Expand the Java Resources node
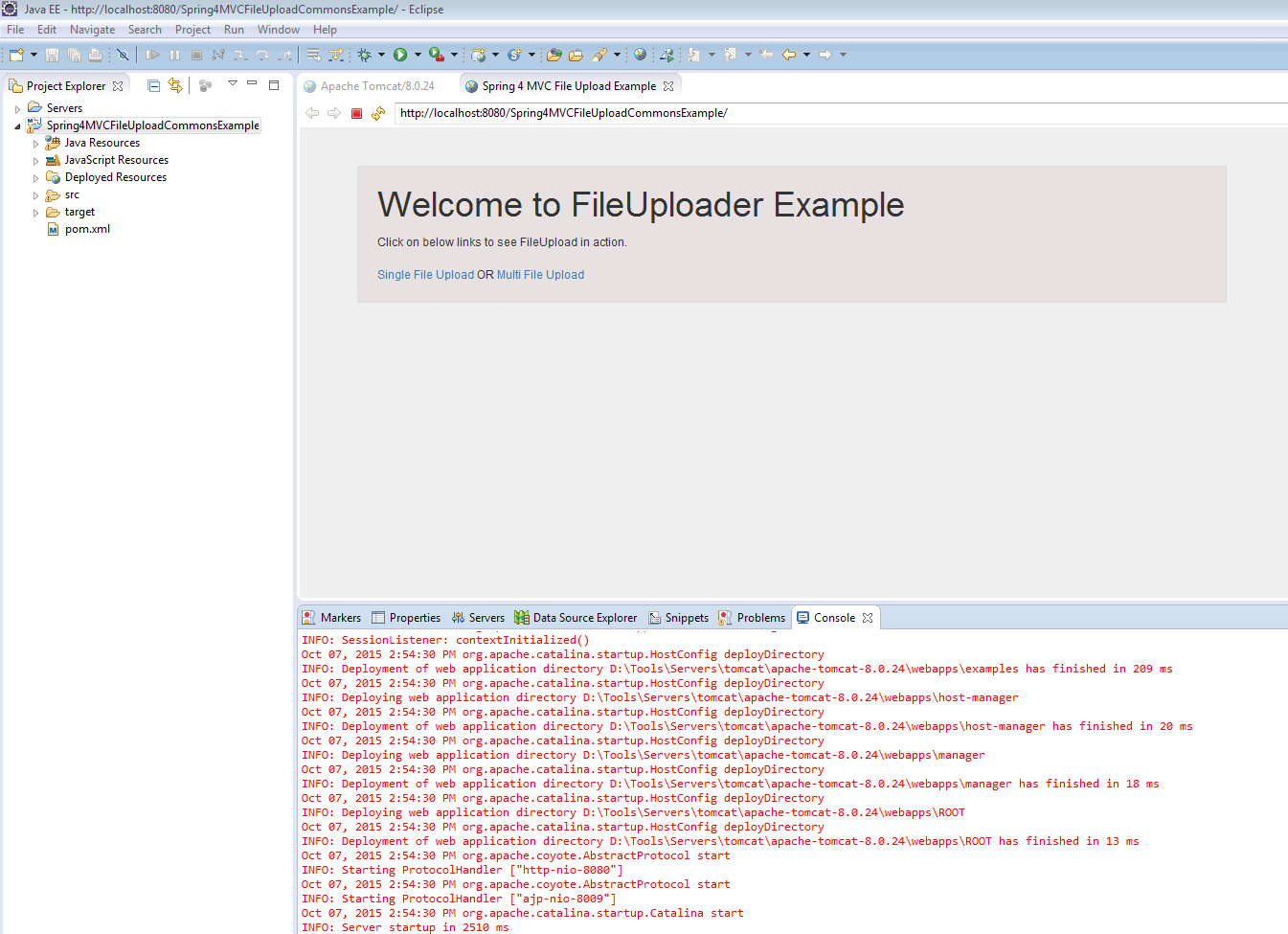The image size is (1288, 934). (x=36, y=144)
